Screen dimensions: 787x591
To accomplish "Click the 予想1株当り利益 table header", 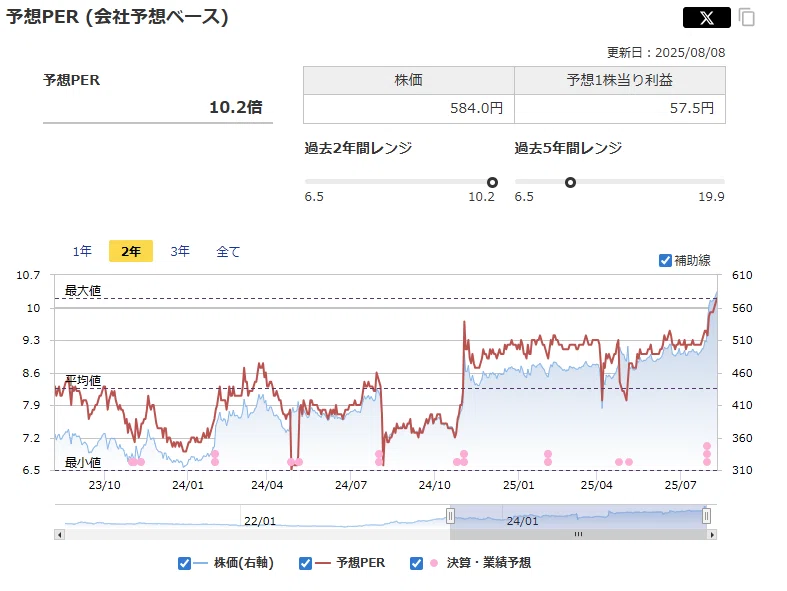I will tap(620, 80).
